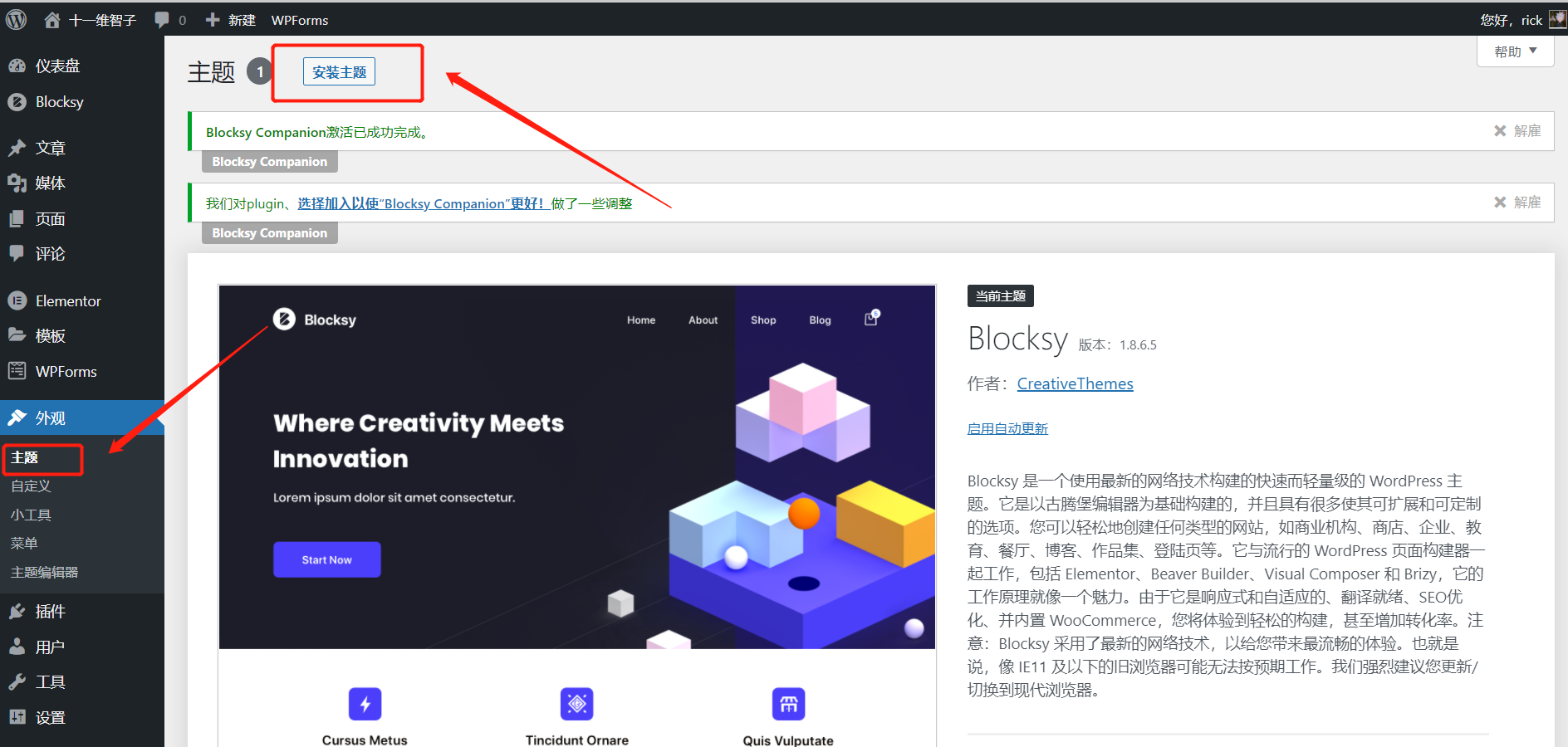Image resolution: width=1568 pixels, height=747 pixels.
Task: Click the Blocksy theme preview screenshot
Action: (576, 515)
